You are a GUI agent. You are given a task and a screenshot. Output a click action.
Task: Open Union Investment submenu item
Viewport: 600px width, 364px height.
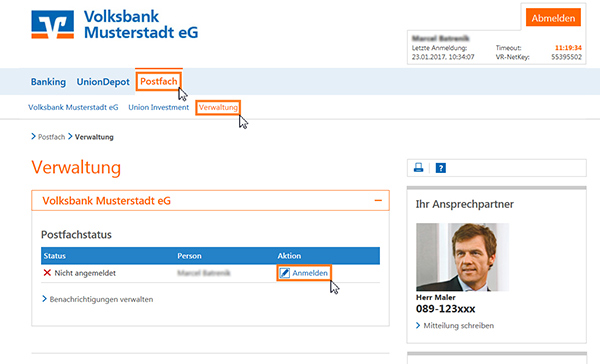click(x=158, y=108)
